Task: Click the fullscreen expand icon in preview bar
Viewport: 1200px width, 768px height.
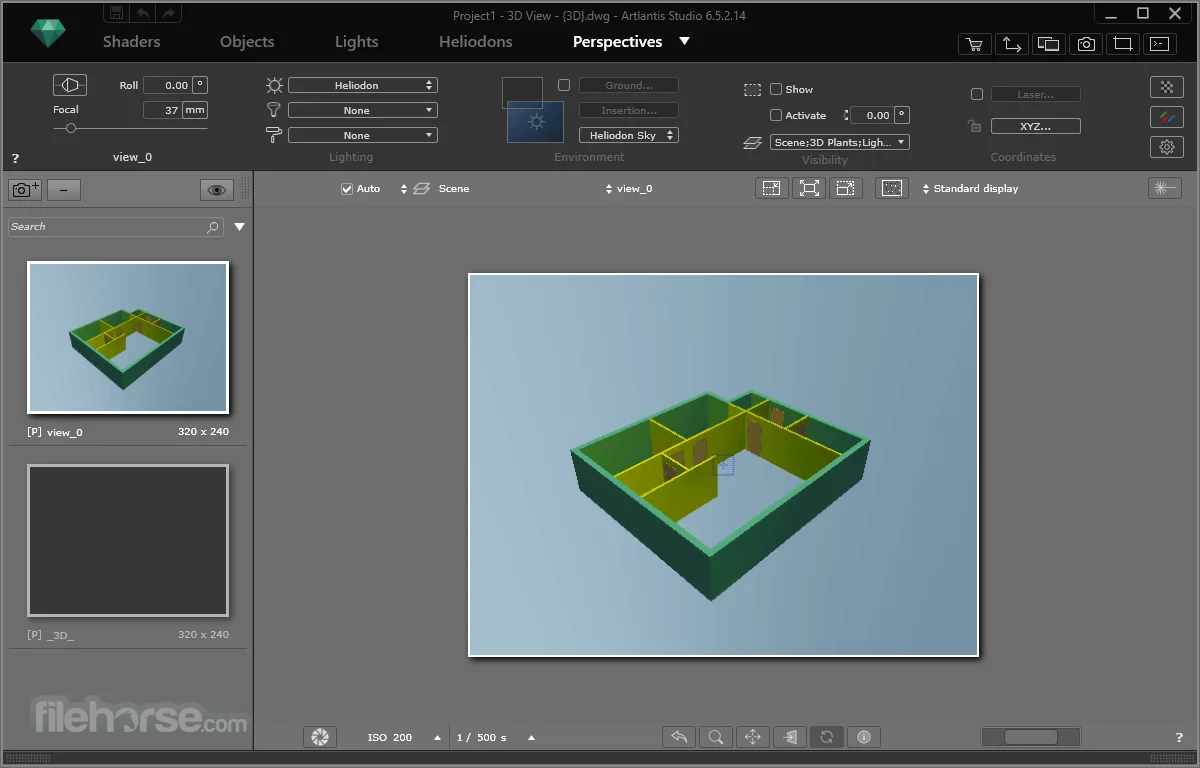Action: pyautogui.click(x=809, y=188)
